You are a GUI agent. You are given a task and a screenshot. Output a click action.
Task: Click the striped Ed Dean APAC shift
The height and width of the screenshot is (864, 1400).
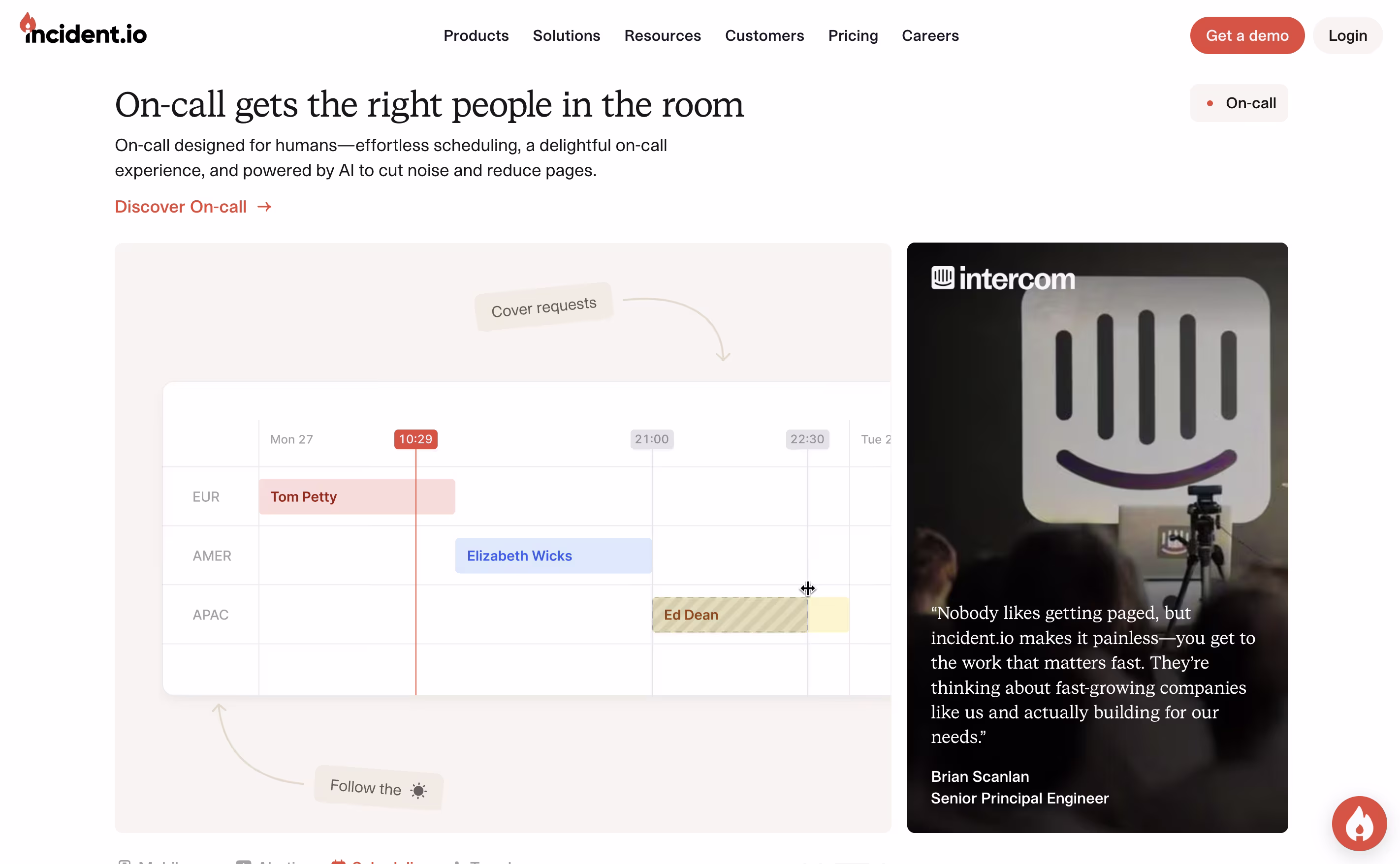[x=729, y=614]
